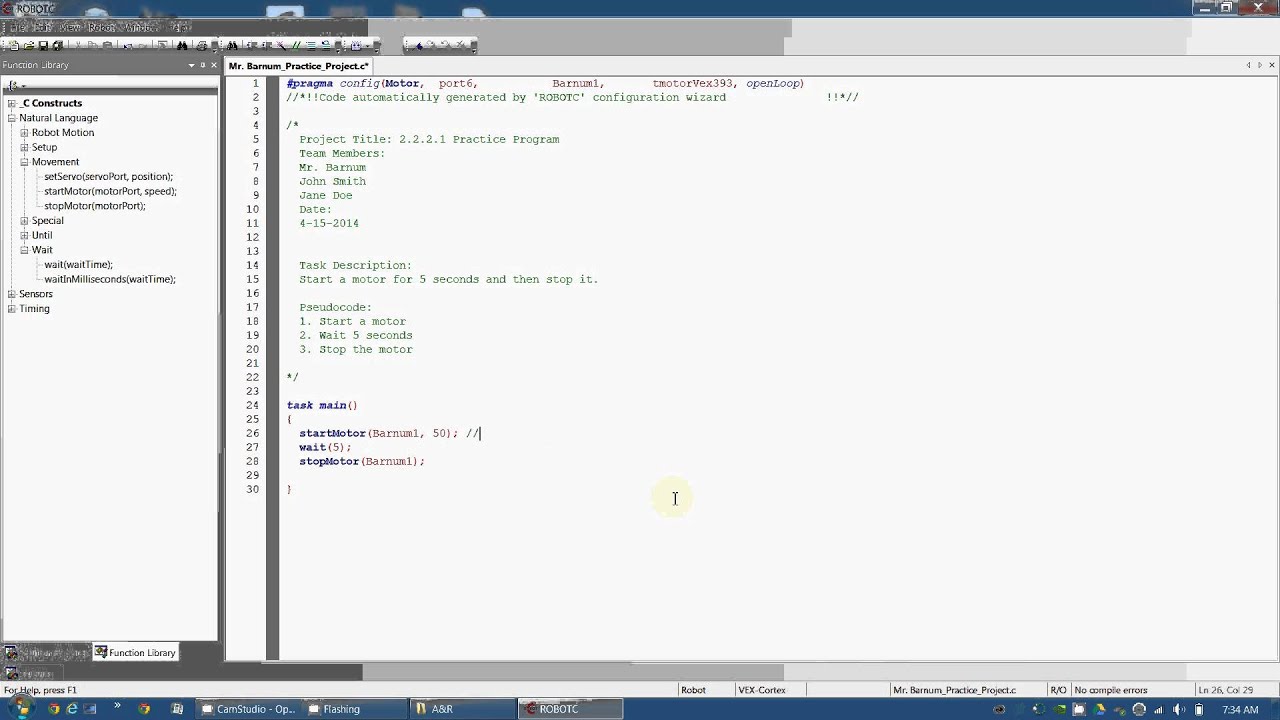Expand the _C Constructs node

12,103
